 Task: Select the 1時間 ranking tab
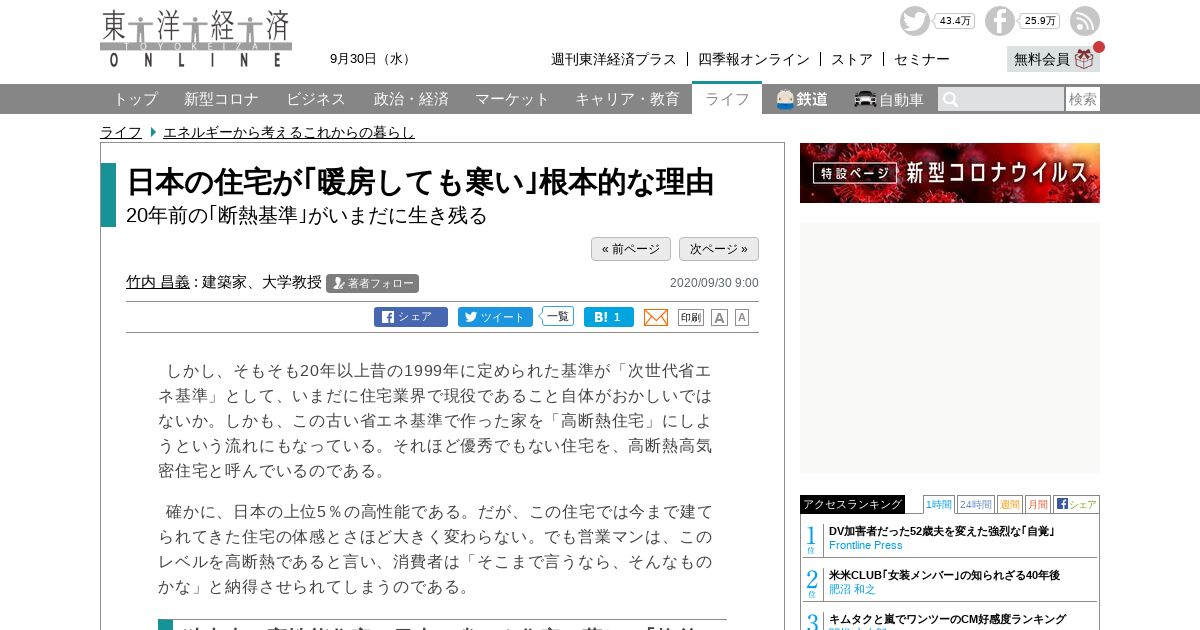tap(939, 504)
